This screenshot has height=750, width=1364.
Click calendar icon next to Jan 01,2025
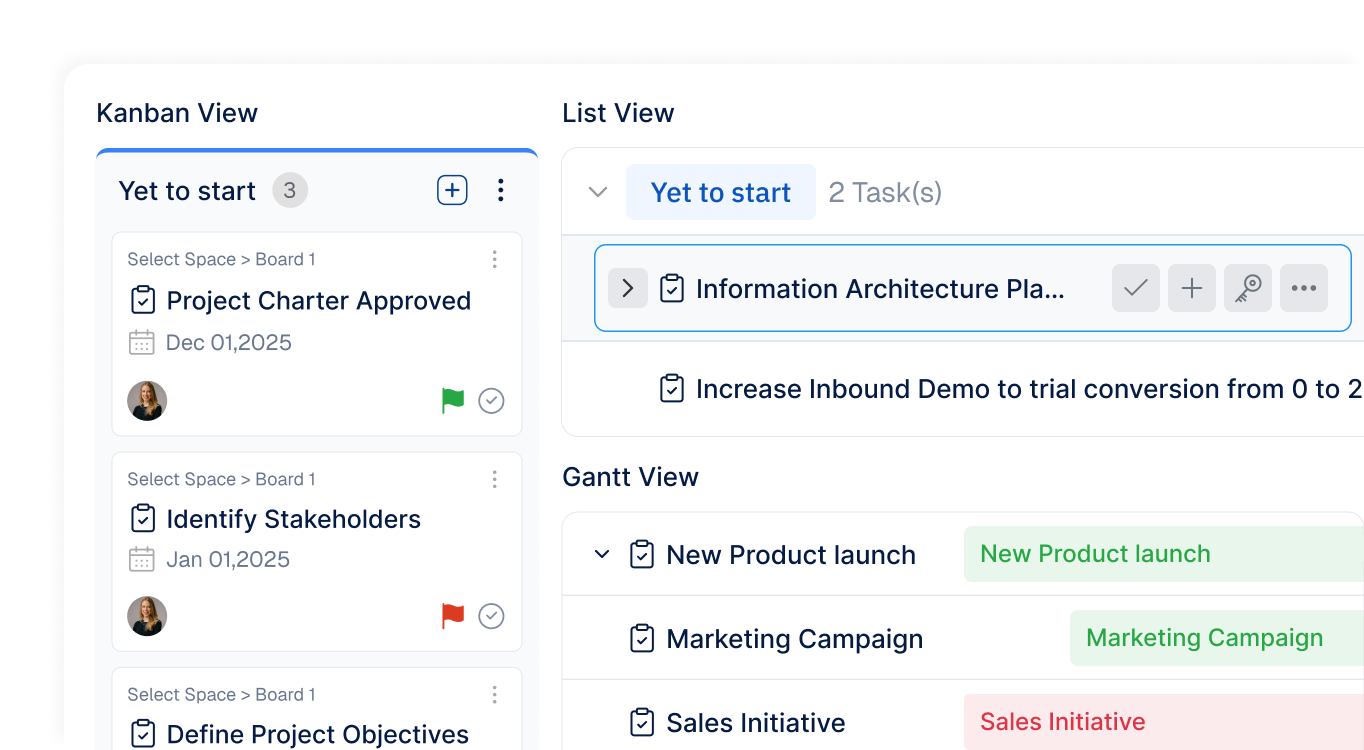(142, 559)
